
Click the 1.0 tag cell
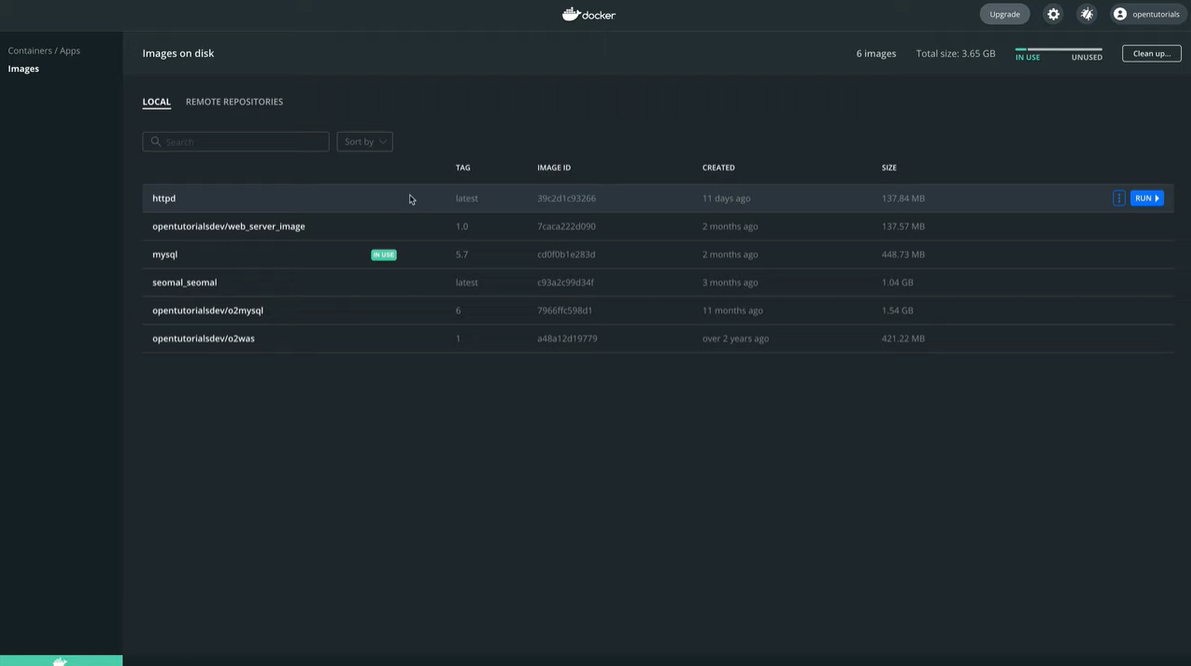point(462,226)
